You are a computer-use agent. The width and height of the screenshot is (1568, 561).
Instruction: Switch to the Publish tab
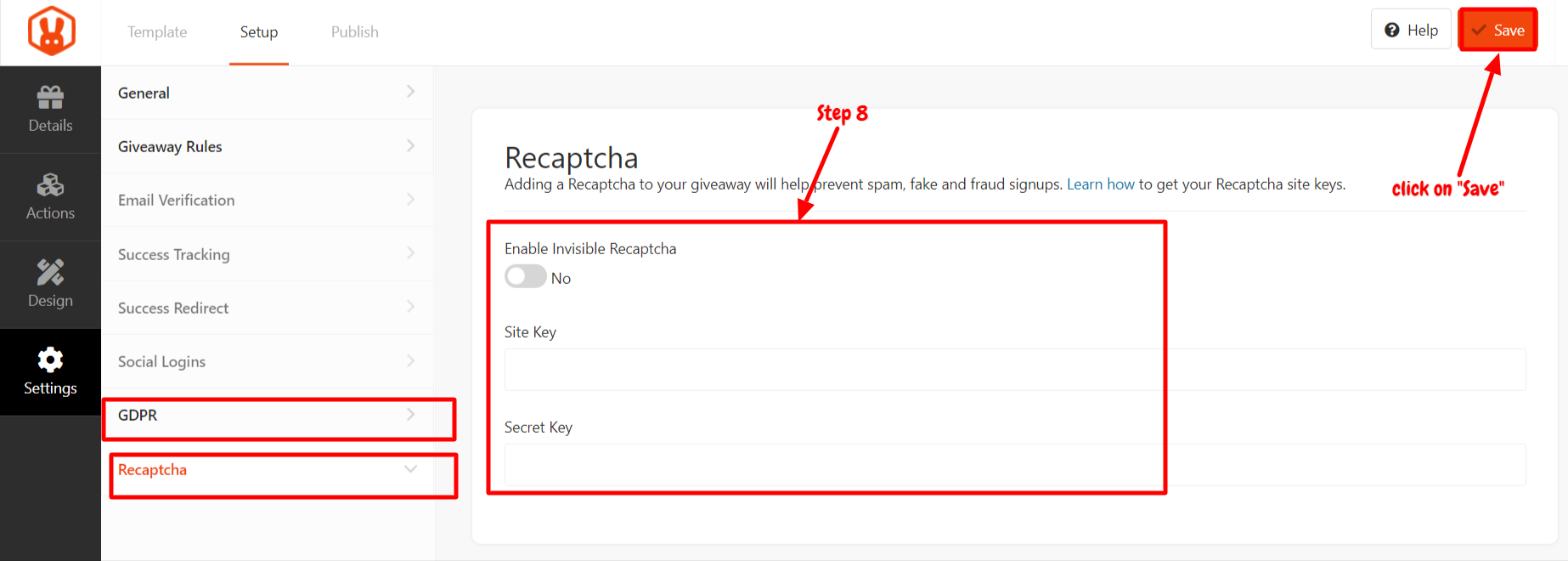point(355,32)
